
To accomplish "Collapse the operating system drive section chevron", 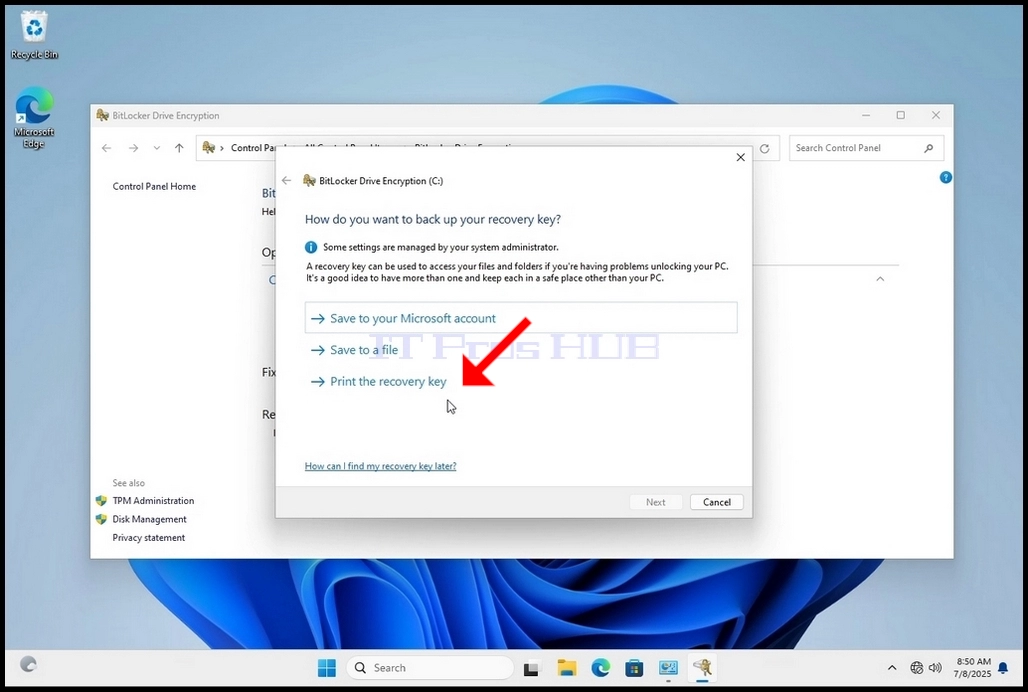I will coord(880,279).
